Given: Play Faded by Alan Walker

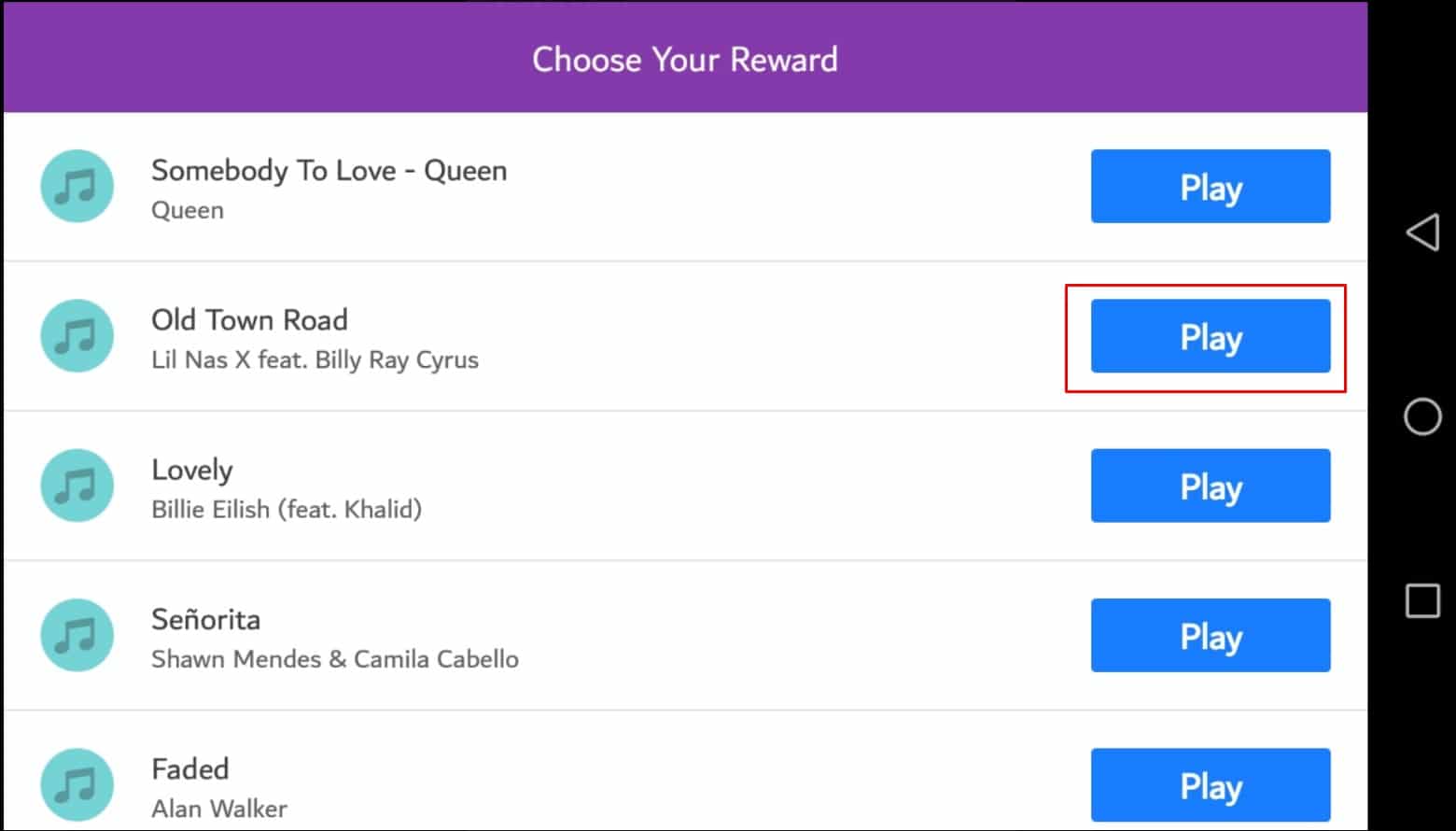Looking at the screenshot, I should (1210, 784).
